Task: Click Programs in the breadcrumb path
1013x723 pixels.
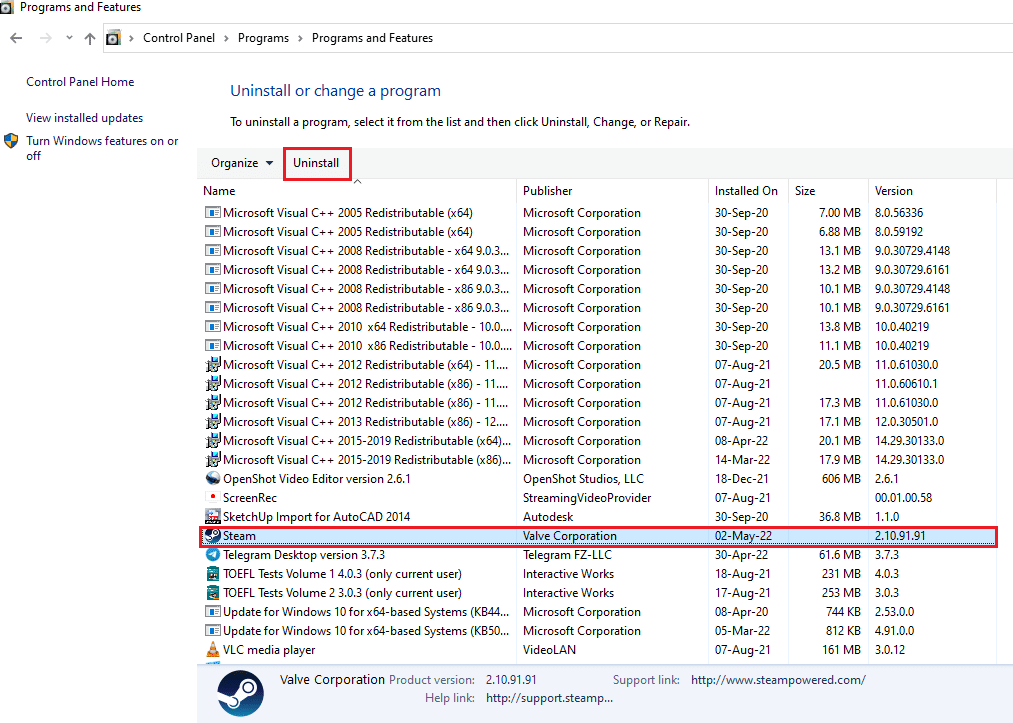Action: 263,38
